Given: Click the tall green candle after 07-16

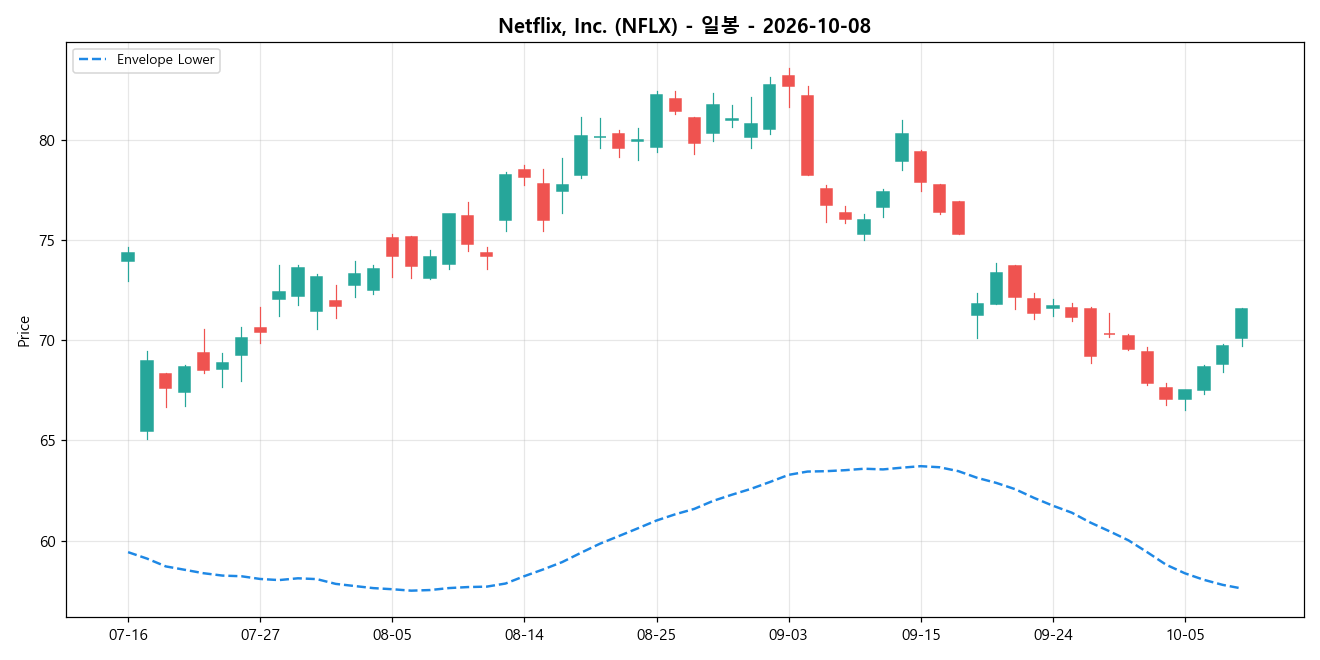Looking at the screenshot, I should click(147, 396).
